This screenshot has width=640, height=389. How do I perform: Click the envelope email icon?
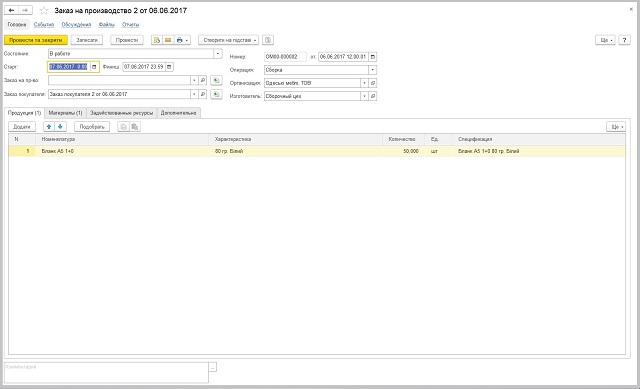point(168,40)
